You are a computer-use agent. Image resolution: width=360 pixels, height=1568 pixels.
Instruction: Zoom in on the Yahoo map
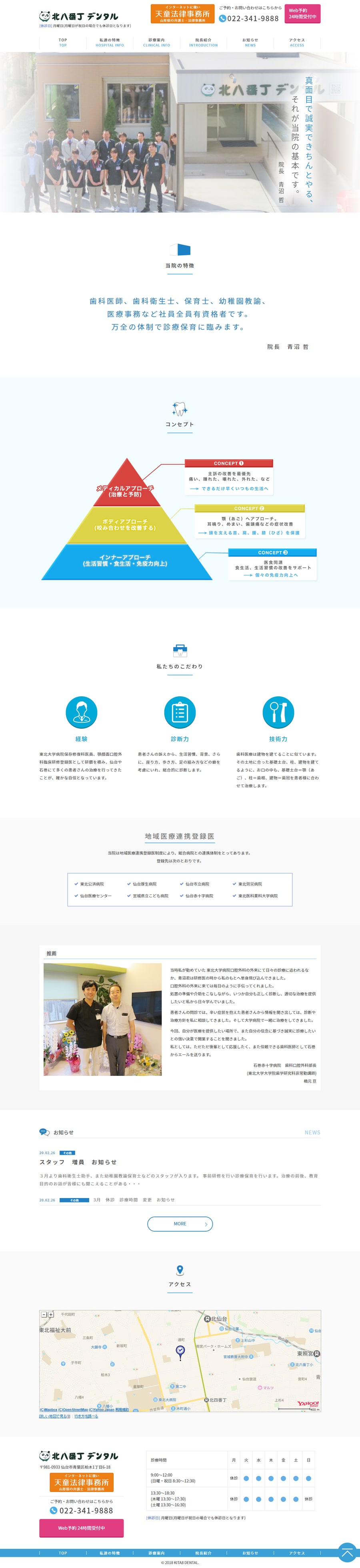click(x=51, y=1315)
